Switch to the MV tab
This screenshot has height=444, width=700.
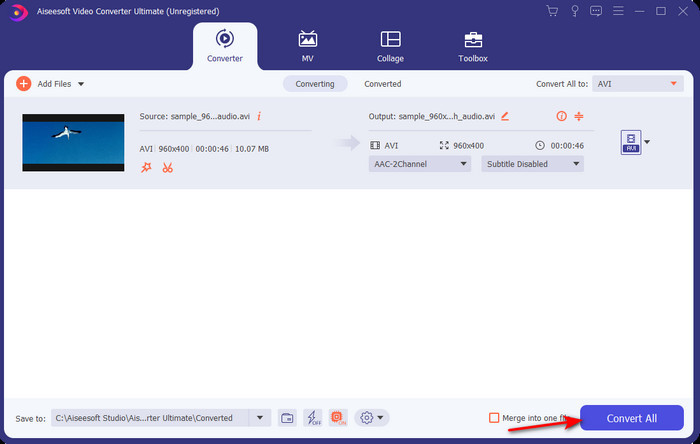coord(308,46)
